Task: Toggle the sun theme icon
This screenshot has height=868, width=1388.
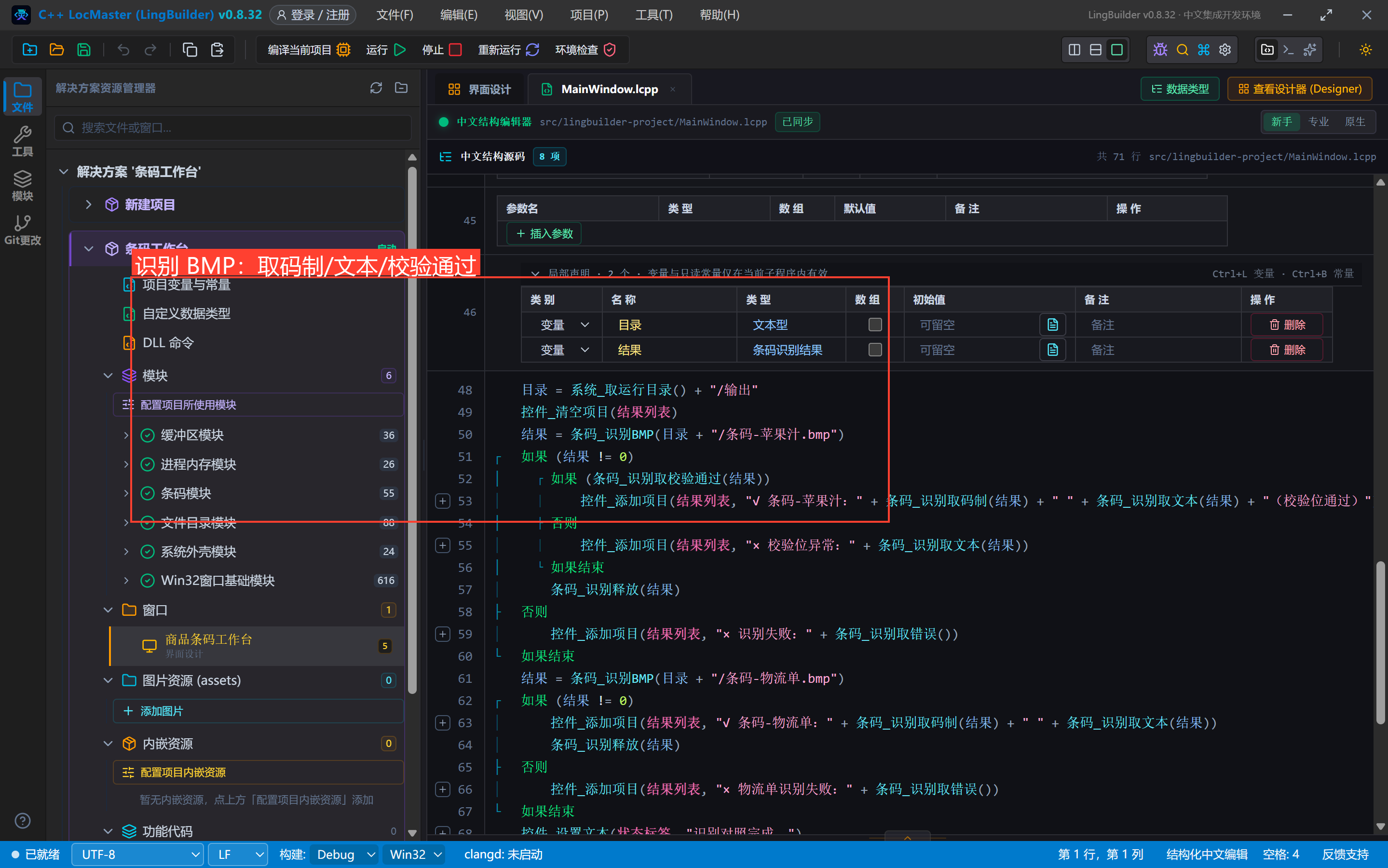Action: (x=1366, y=50)
